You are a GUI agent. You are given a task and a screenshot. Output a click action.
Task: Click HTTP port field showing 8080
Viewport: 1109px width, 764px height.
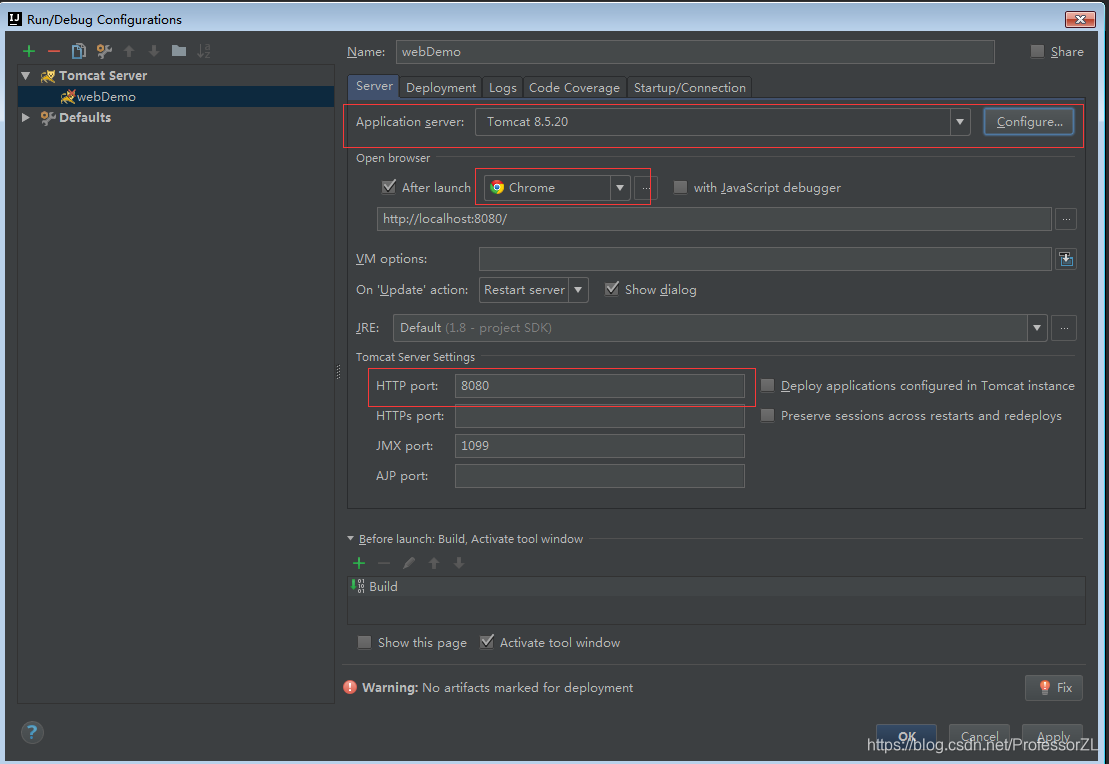click(600, 386)
